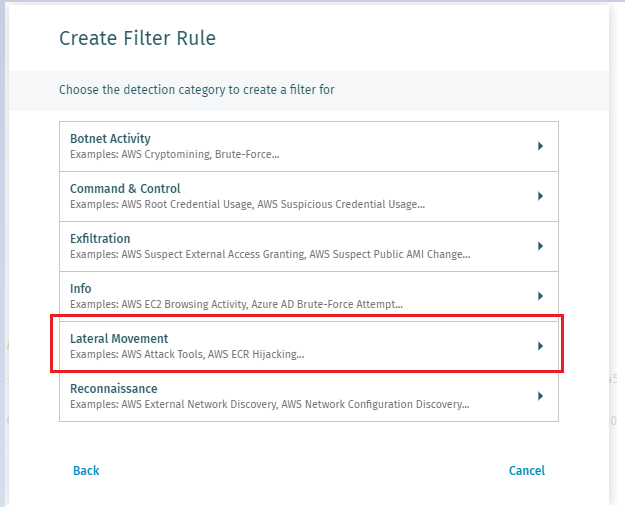Viewport: 625px width, 507px height.
Task: Select the Command & Control title
Action: click(125, 189)
